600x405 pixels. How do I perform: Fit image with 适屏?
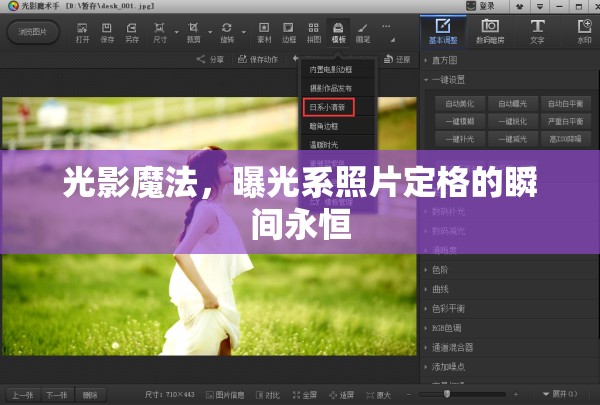click(x=341, y=395)
